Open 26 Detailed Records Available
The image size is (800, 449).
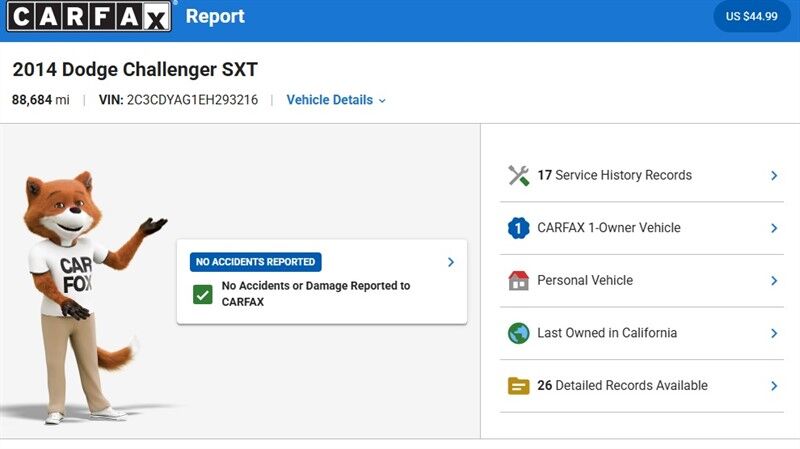tap(642, 386)
